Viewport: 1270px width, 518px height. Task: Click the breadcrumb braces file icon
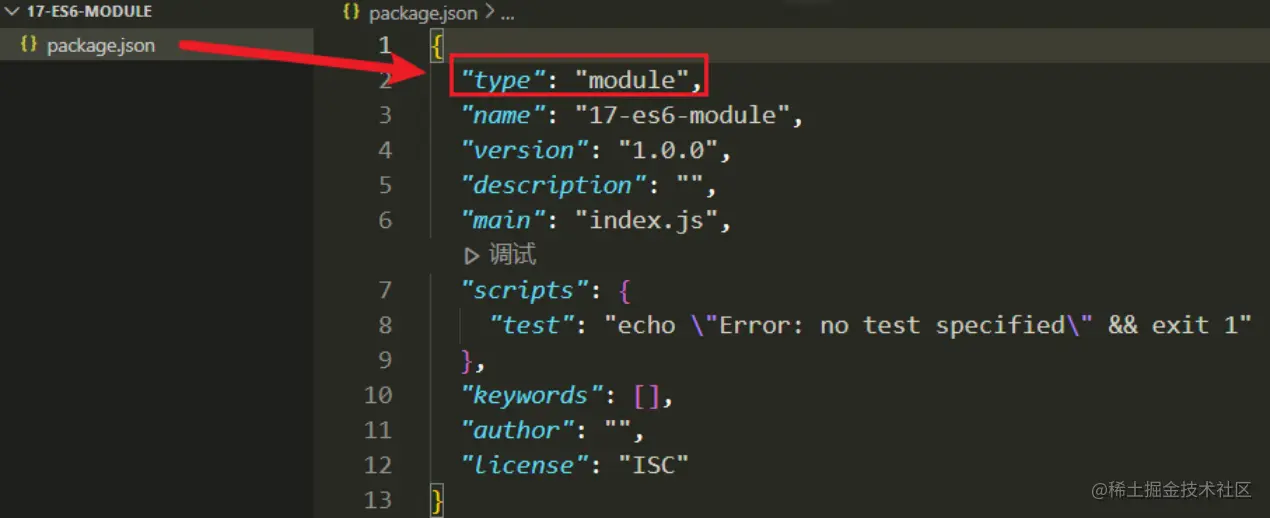pyautogui.click(x=351, y=12)
